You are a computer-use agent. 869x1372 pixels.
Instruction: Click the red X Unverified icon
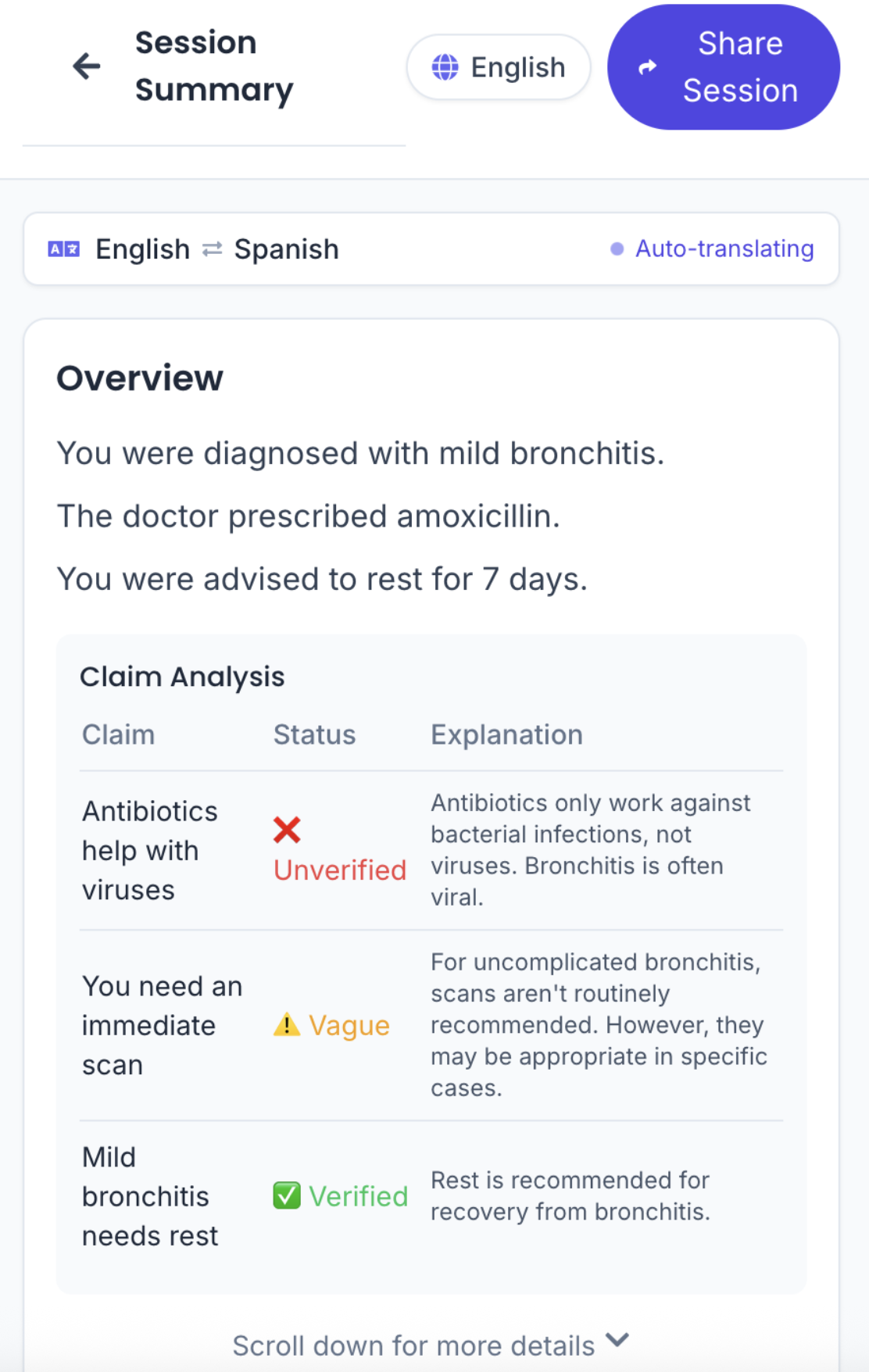(x=287, y=830)
